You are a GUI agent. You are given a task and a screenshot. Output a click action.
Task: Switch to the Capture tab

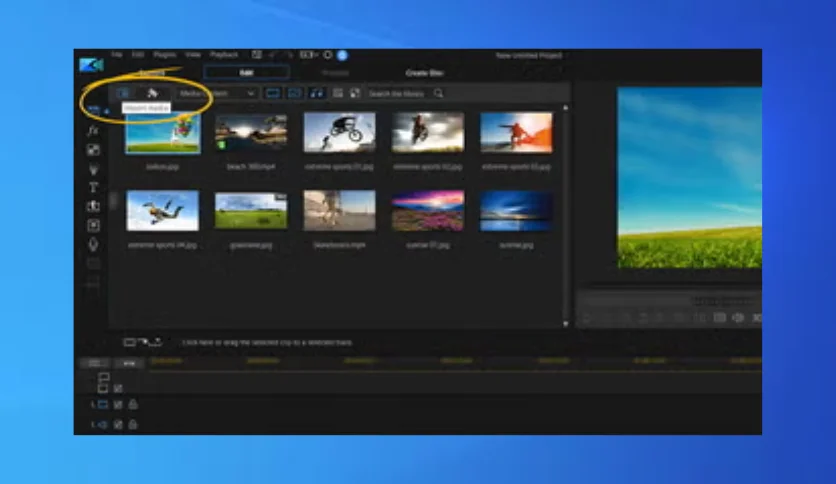pos(152,72)
